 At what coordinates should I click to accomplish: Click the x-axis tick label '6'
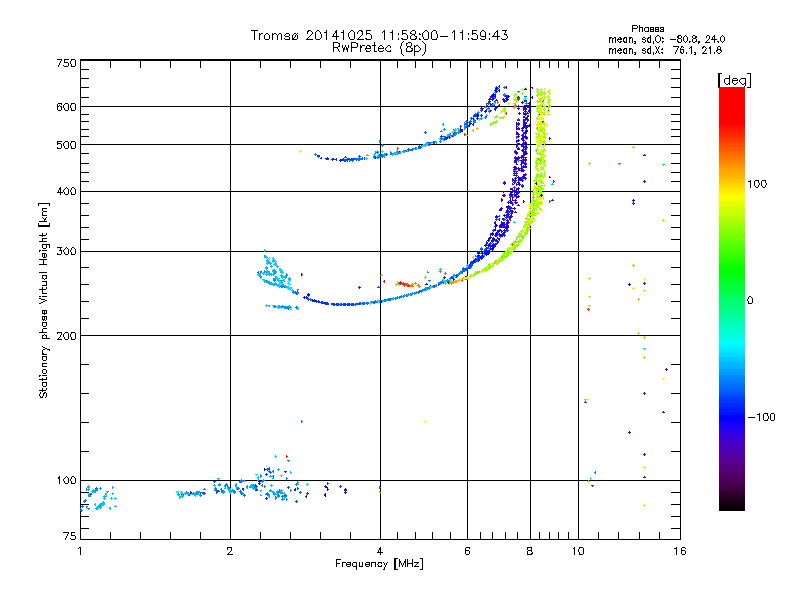[467, 551]
